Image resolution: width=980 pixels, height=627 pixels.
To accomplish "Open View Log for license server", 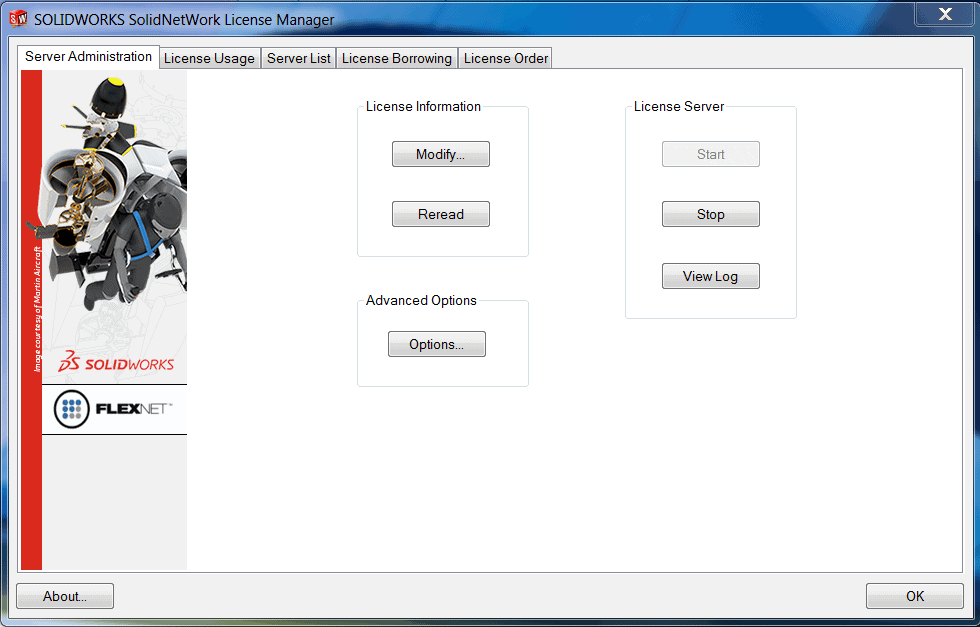I will 711,276.
